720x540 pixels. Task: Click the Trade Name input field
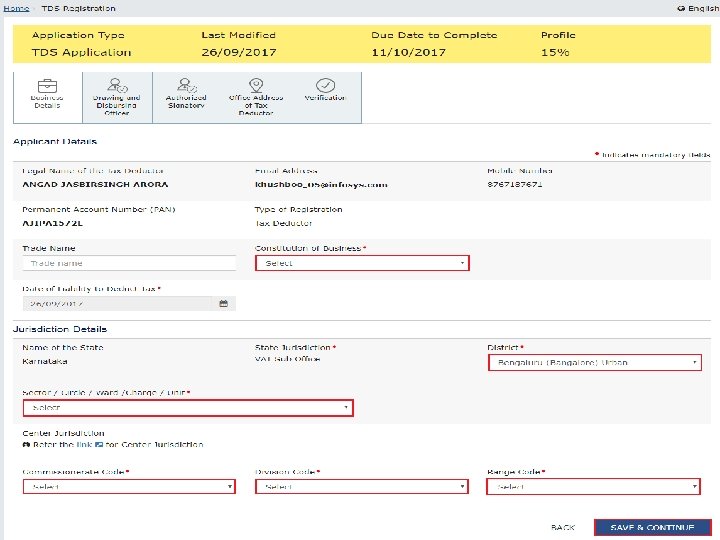pyautogui.click(x=129, y=263)
